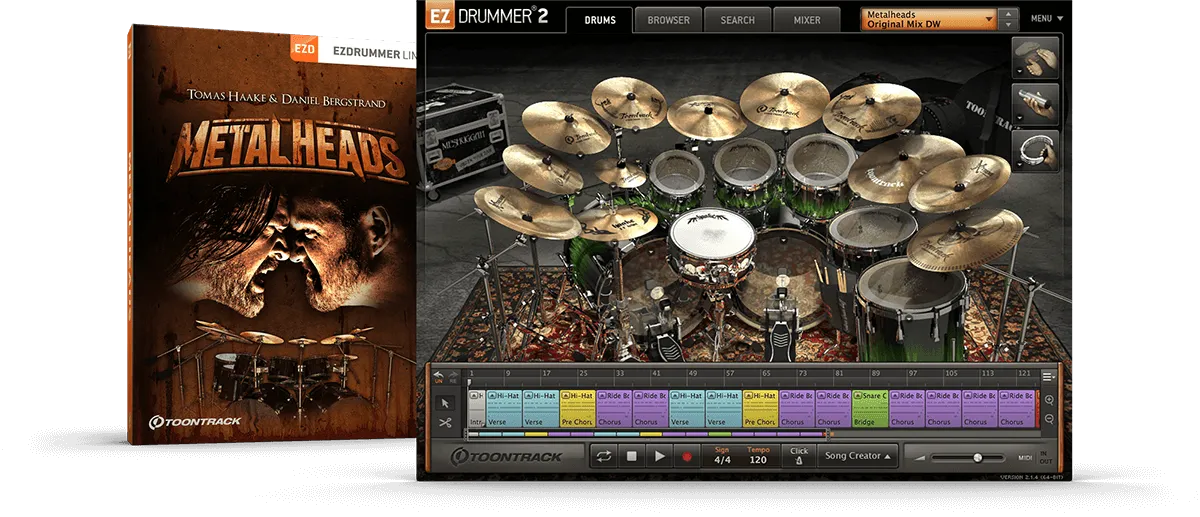
Task: Audition the shaker percussion instrument
Action: [1036, 104]
